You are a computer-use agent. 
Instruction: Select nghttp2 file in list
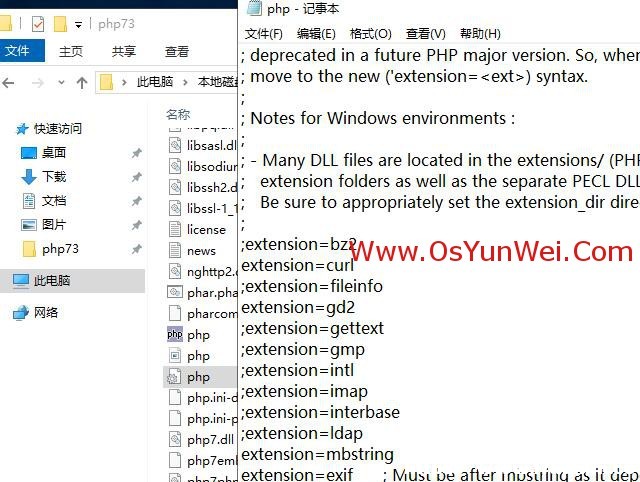pos(202,272)
